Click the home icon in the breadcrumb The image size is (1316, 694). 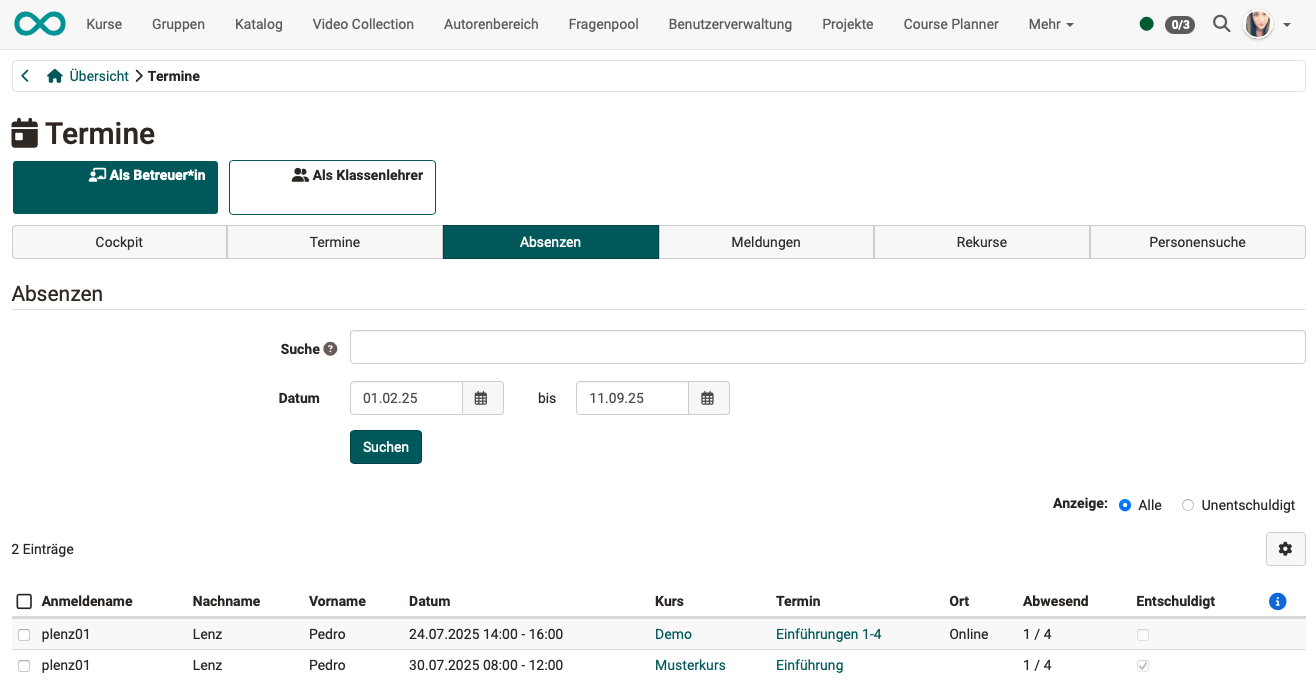tap(55, 75)
